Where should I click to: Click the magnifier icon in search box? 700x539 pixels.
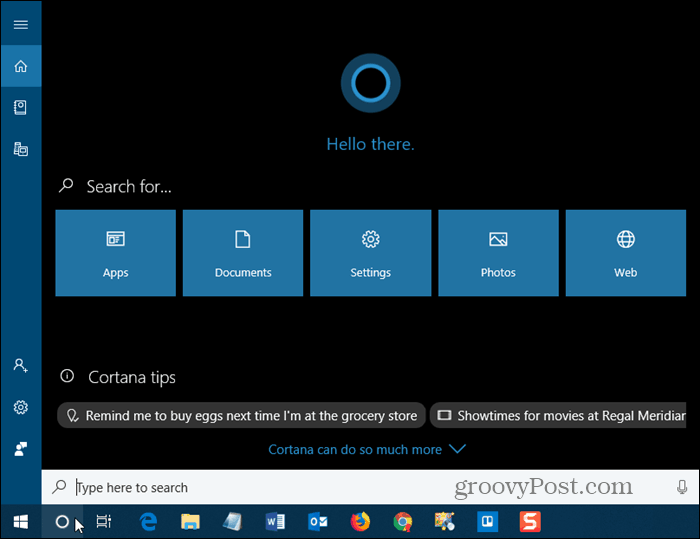tap(59, 487)
